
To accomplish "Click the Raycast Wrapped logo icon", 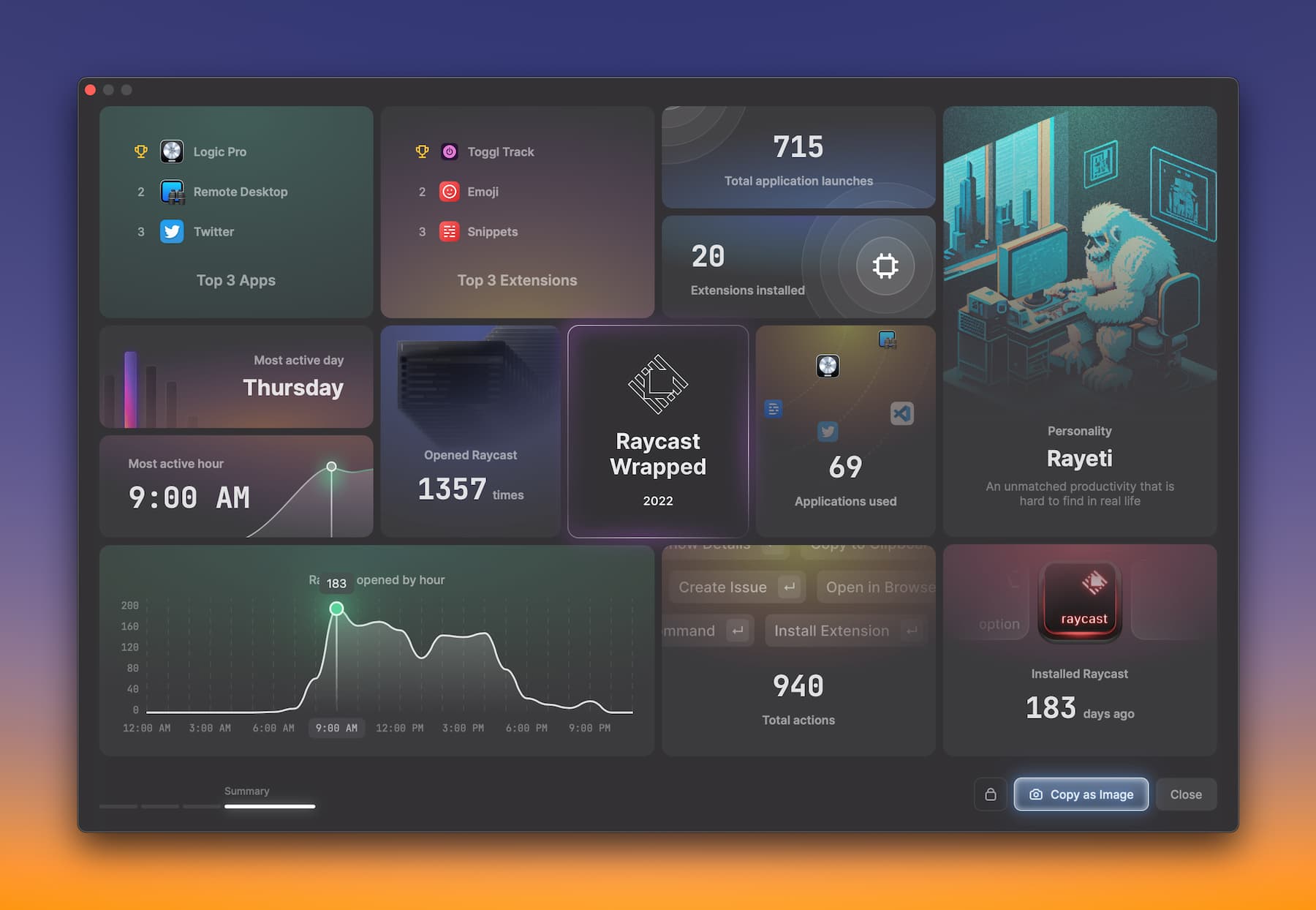I will coord(658,384).
